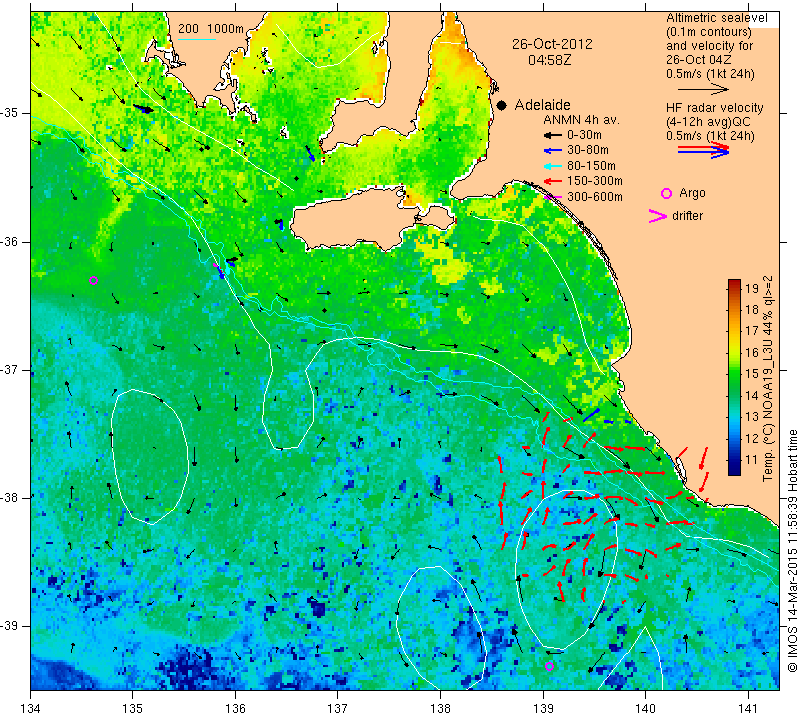The image size is (800, 720).
Task: Click longitude label 135 on the axis
Action: pos(133,709)
